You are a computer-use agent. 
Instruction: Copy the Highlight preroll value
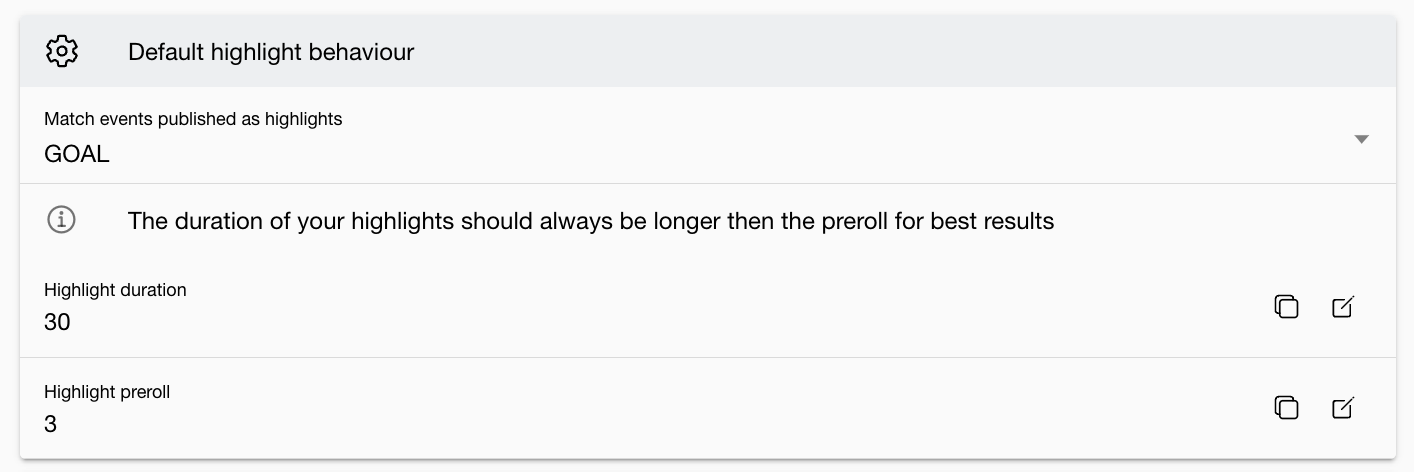point(1286,408)
